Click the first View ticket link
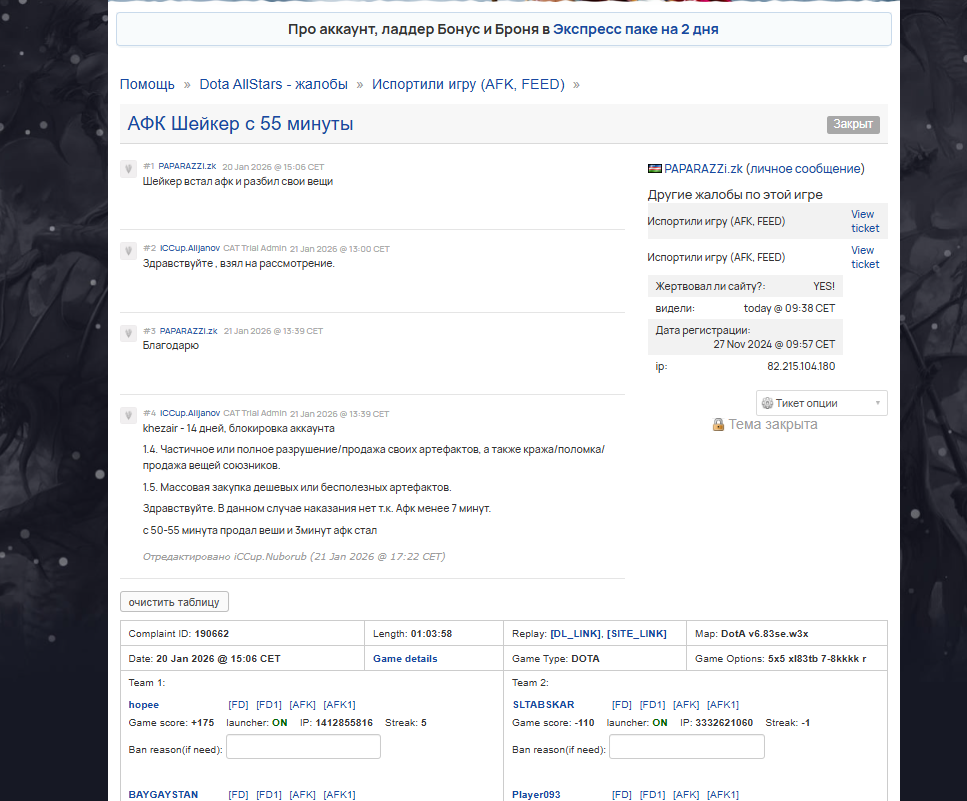967x801 pixels. point(865,221)
